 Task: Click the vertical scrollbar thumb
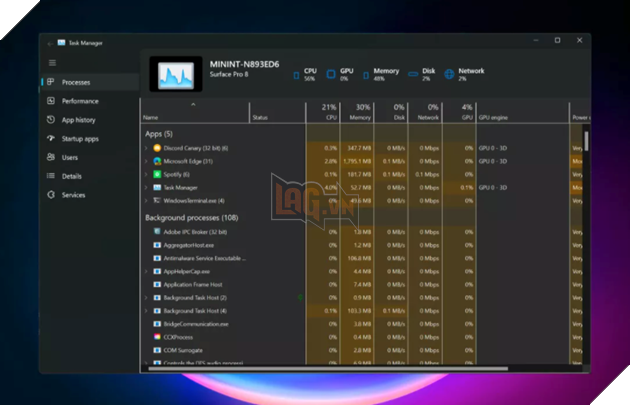587,141
